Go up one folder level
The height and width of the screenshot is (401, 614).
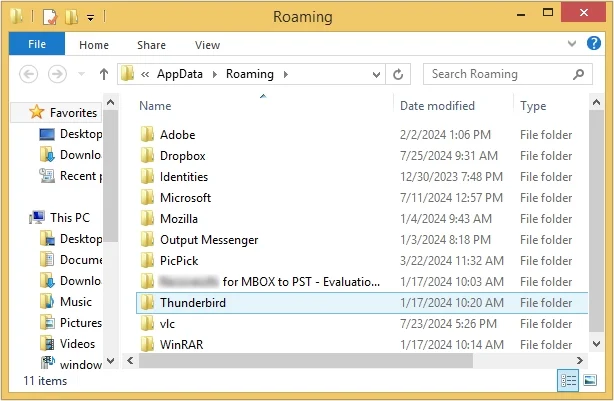(x=104, y=74)
